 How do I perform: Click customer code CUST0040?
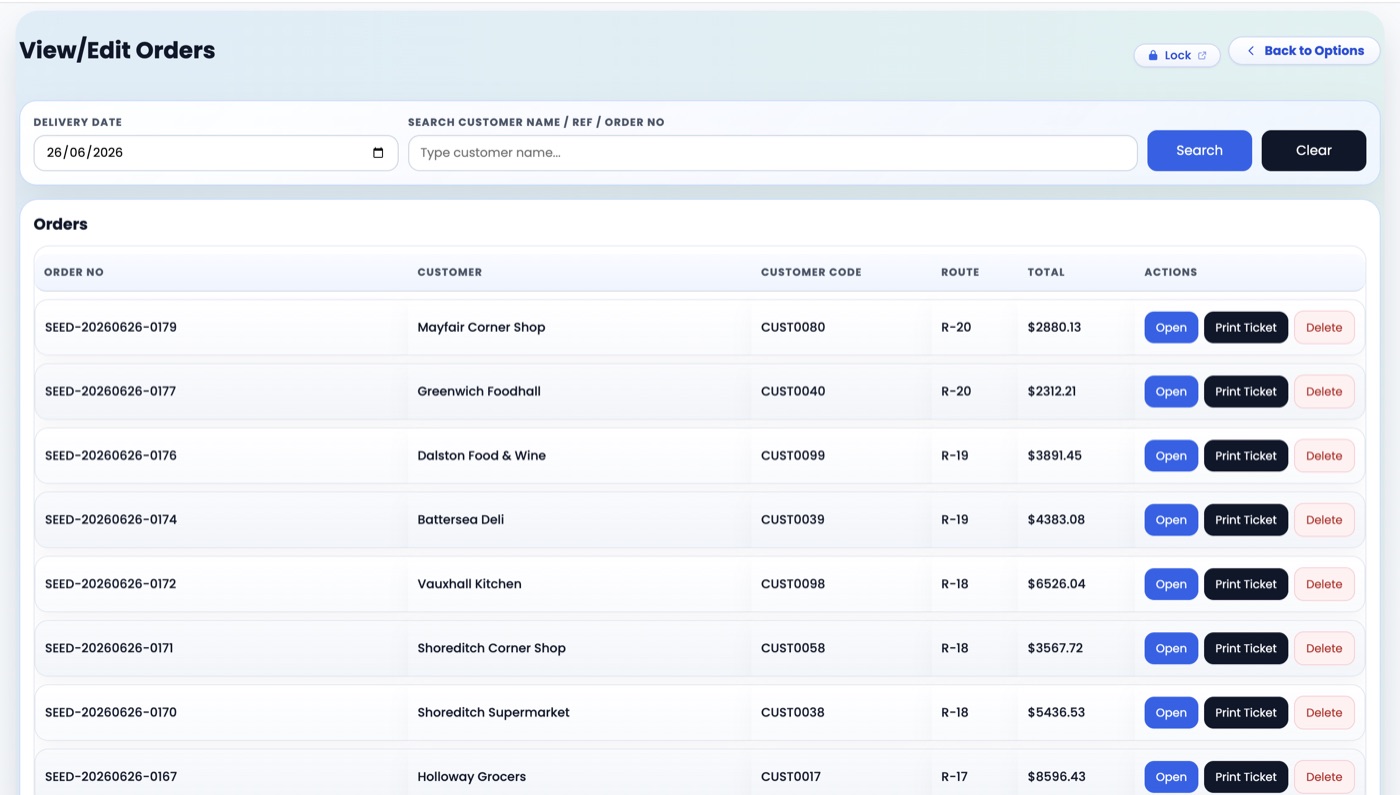point(793,391)
